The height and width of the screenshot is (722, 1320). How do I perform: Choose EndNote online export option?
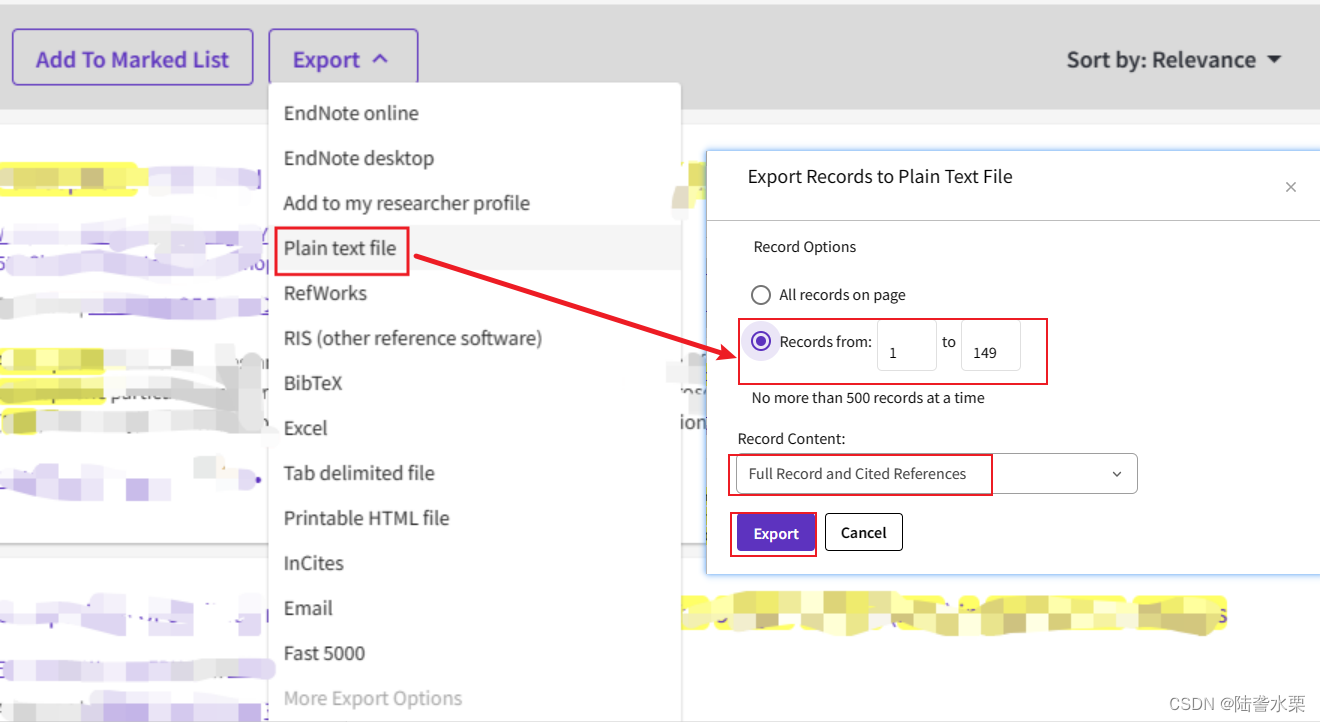pos(474,113)
